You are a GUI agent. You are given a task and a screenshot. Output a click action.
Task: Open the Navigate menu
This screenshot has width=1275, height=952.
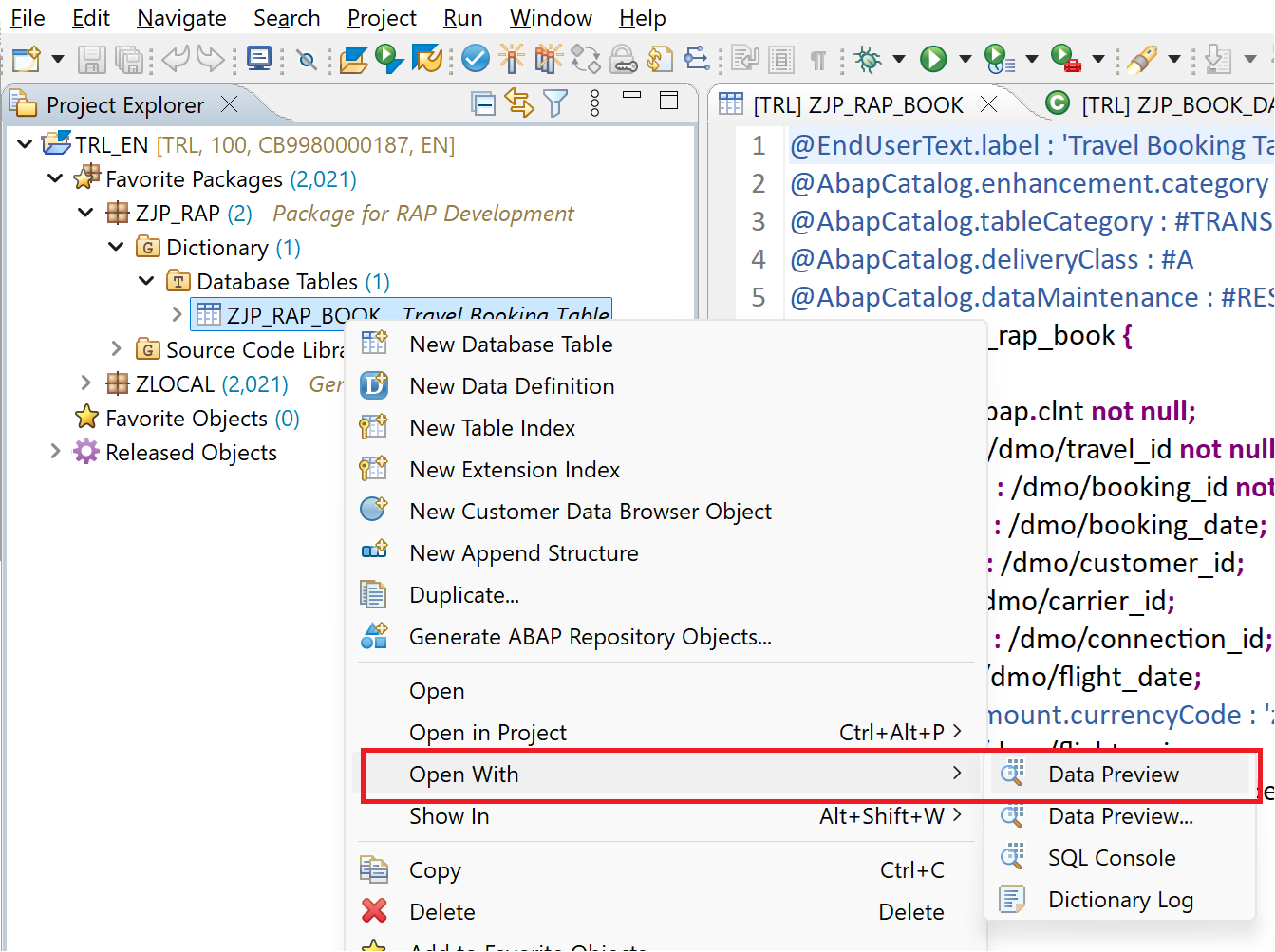[181, 18]
